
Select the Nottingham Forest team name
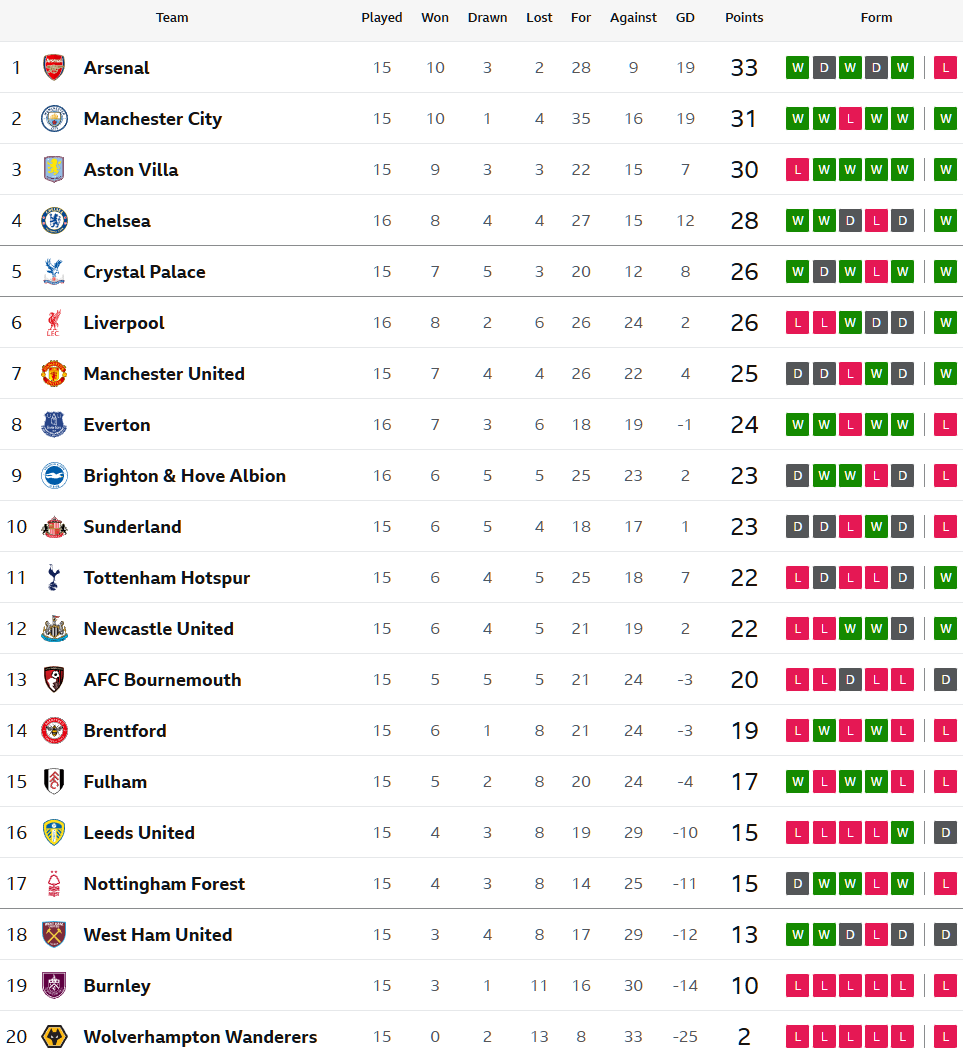164,884
